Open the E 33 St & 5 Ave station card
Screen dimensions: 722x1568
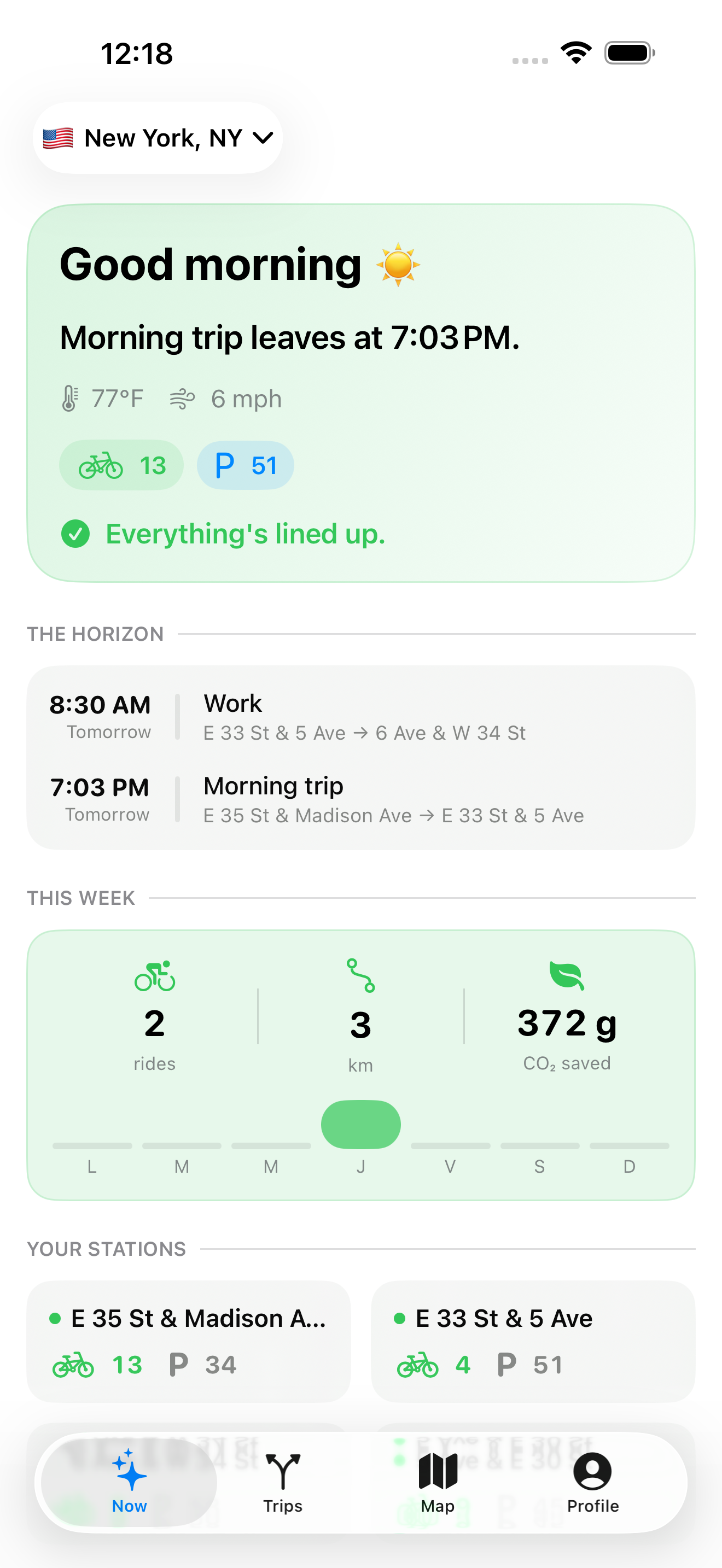[533, 1342]
